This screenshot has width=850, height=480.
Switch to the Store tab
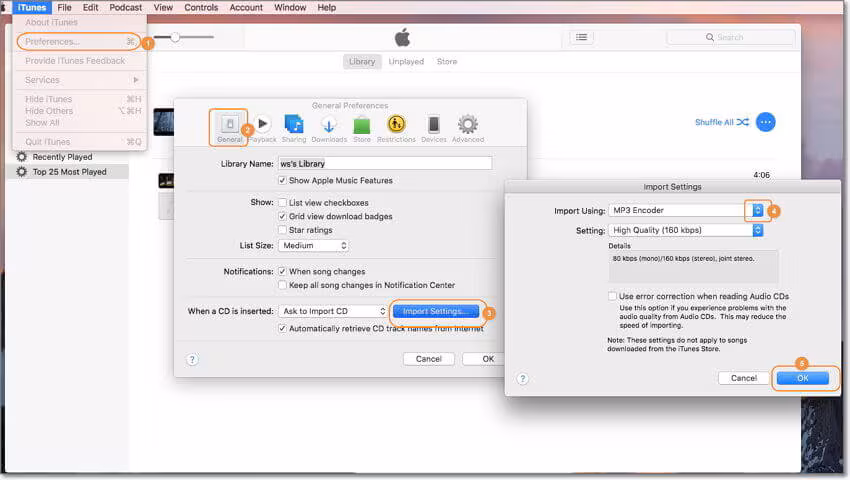447,62
